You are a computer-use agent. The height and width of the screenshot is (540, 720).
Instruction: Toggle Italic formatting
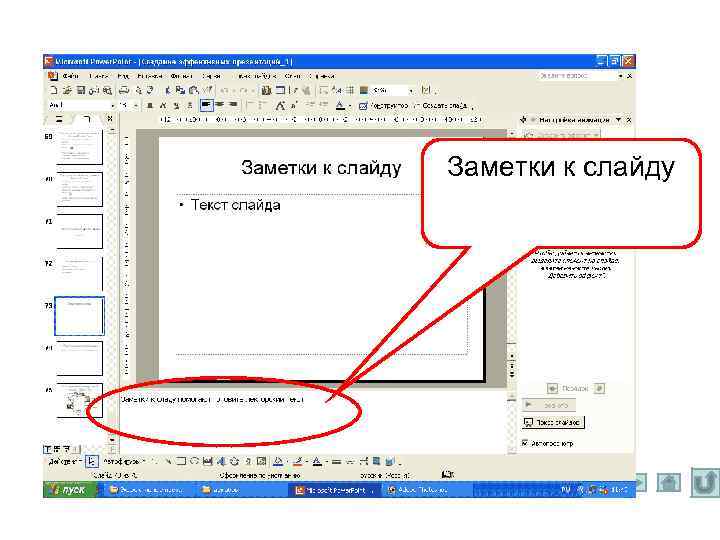click(163, 106)
